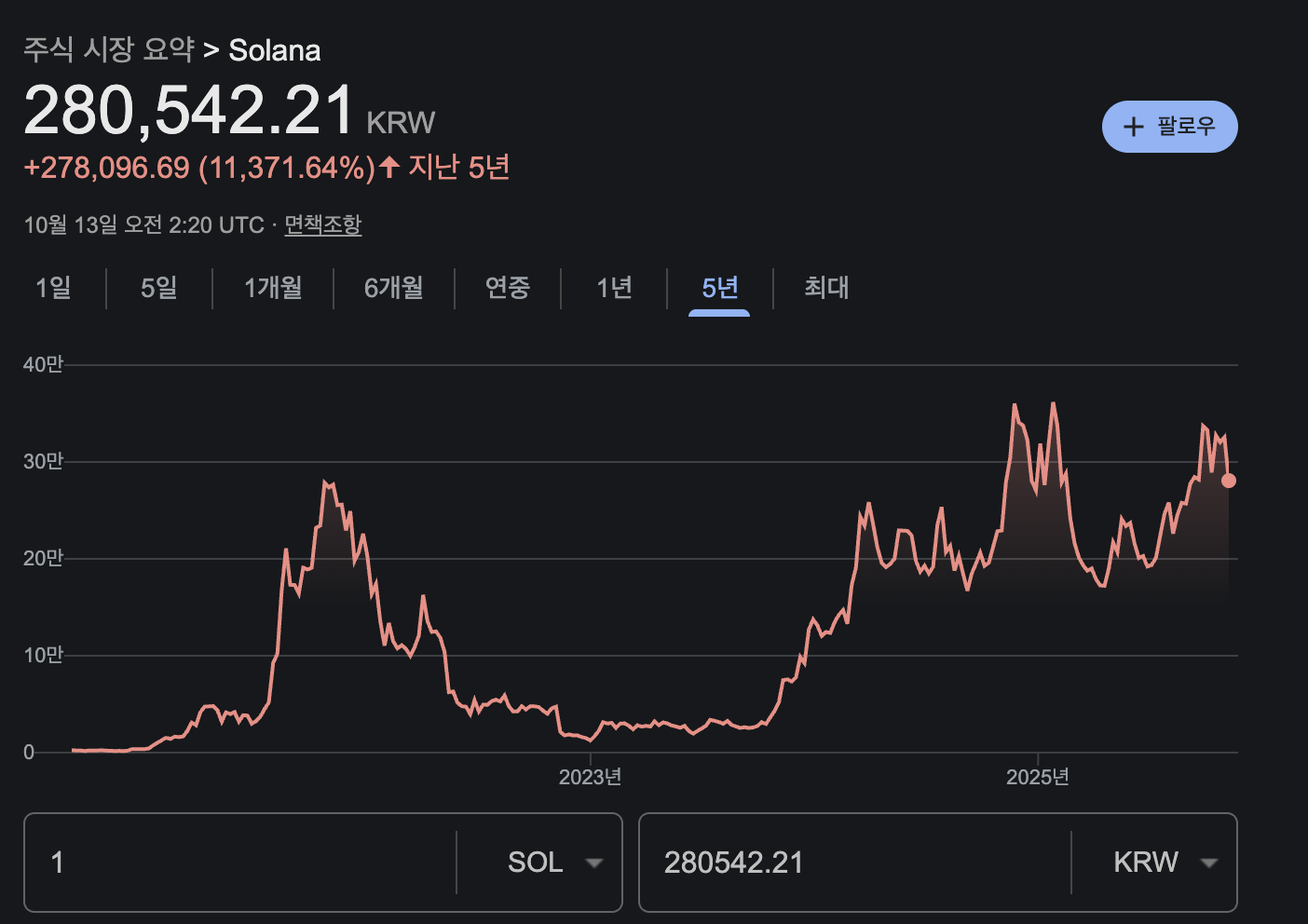
Task: Focus the KRW amount field 280542.21
Action: pyautogui.click(x=852, y=863)
